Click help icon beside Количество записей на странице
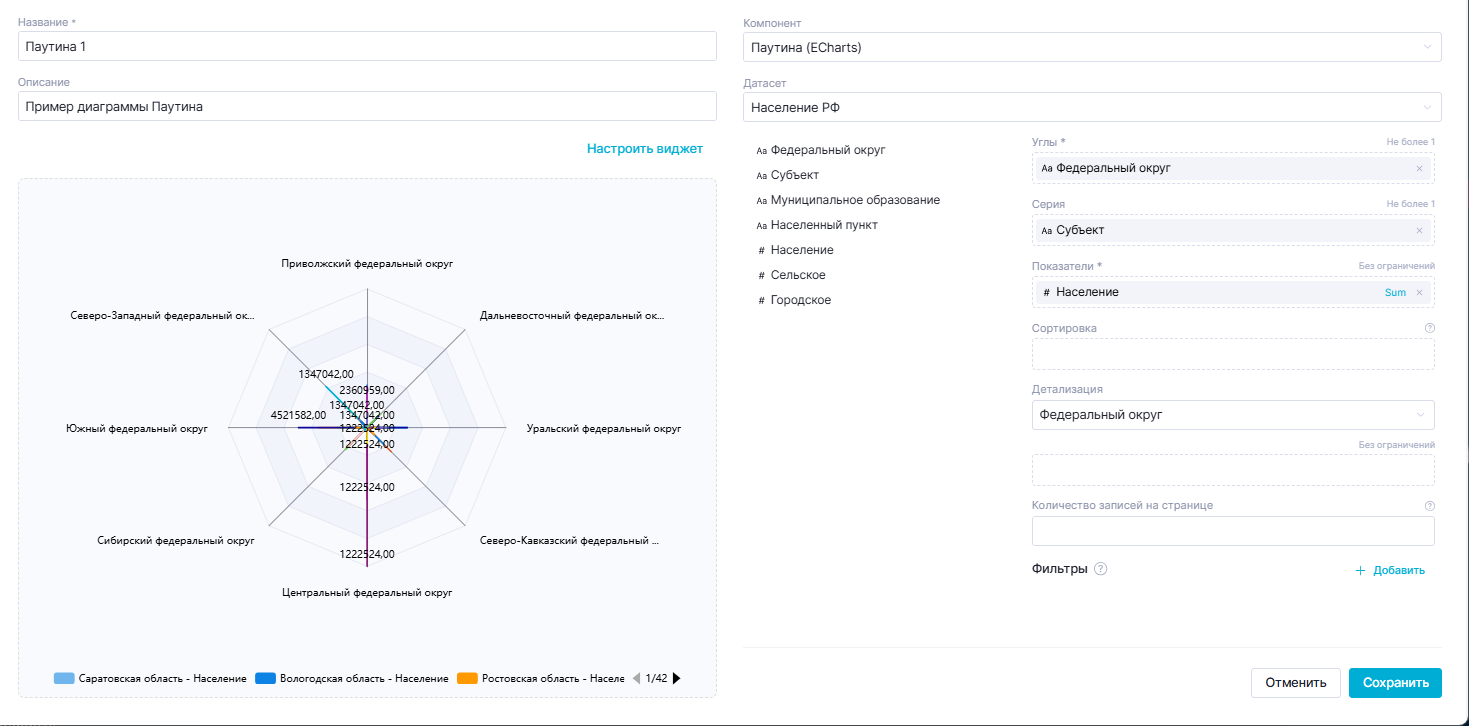Image resolution: width=1469 pixels, height=726 pixels. coord(1429,506)
